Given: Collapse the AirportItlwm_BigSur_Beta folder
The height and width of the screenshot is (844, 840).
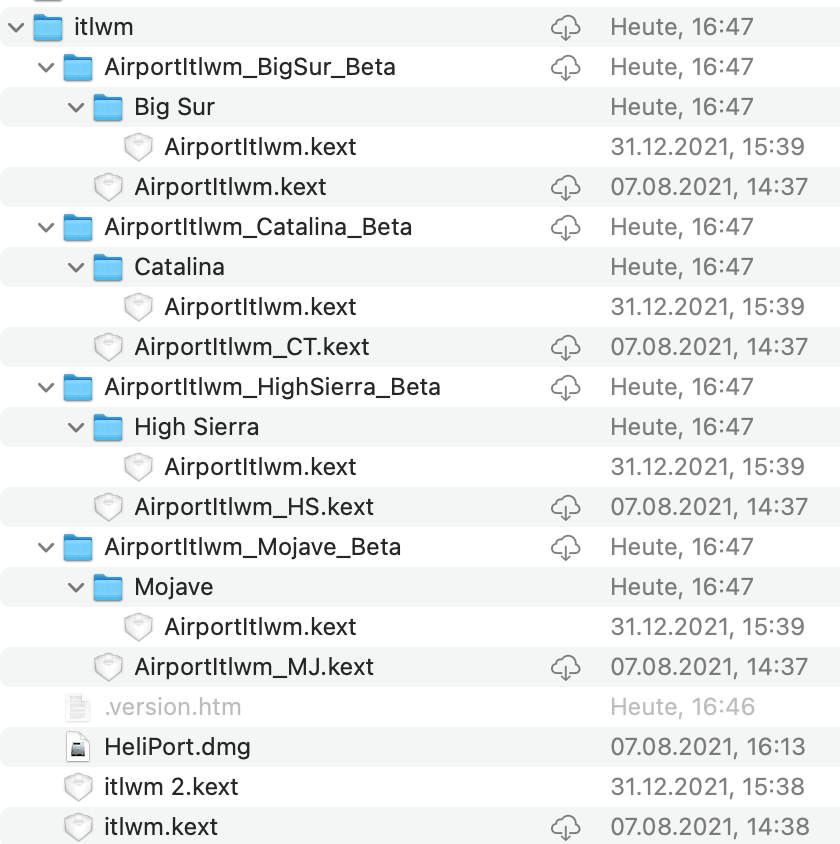Looking at the screenshot, I should (46, 67).
